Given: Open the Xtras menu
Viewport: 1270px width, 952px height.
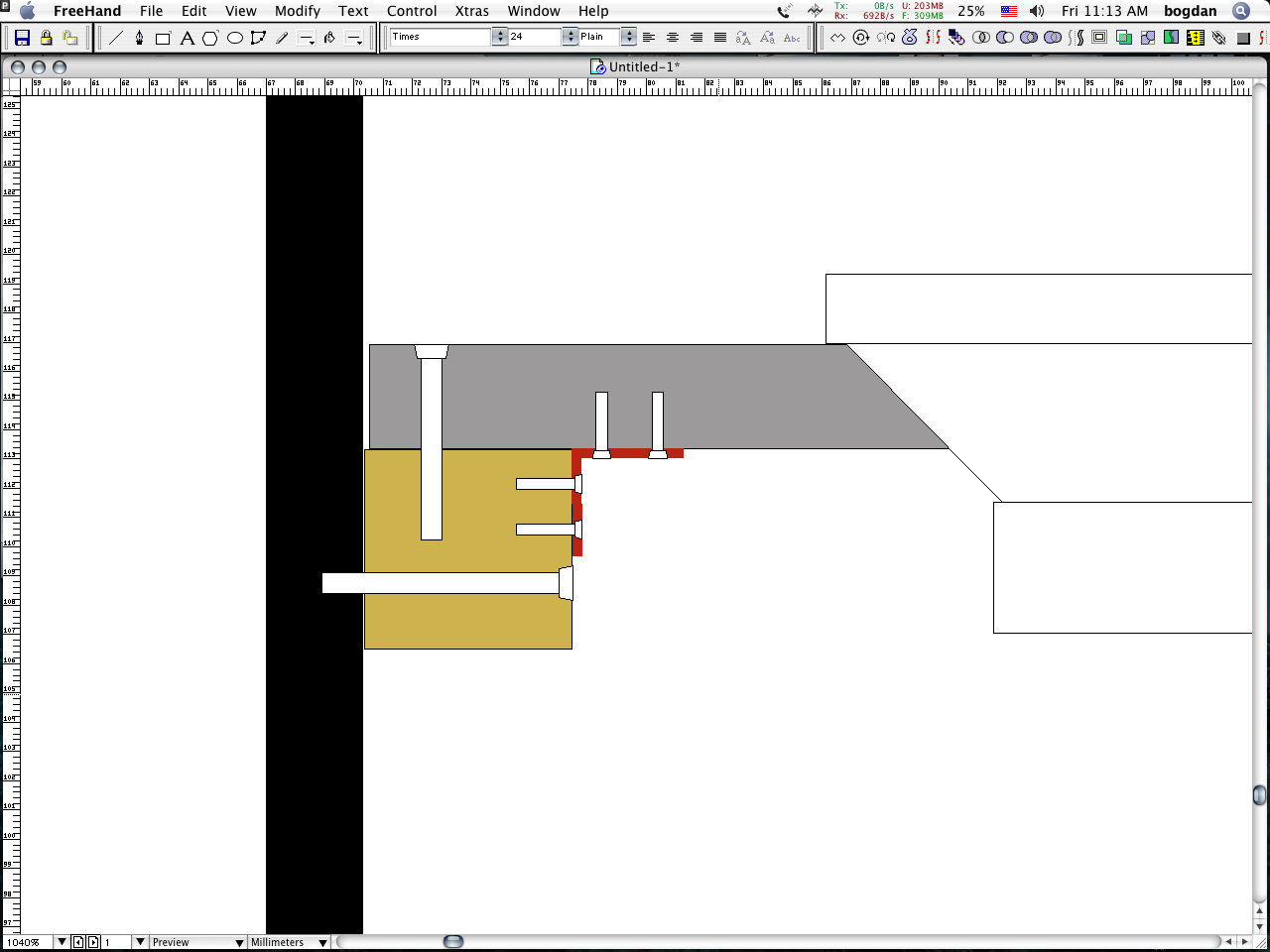Looking at the screenshot, I should tap(471, 11).
